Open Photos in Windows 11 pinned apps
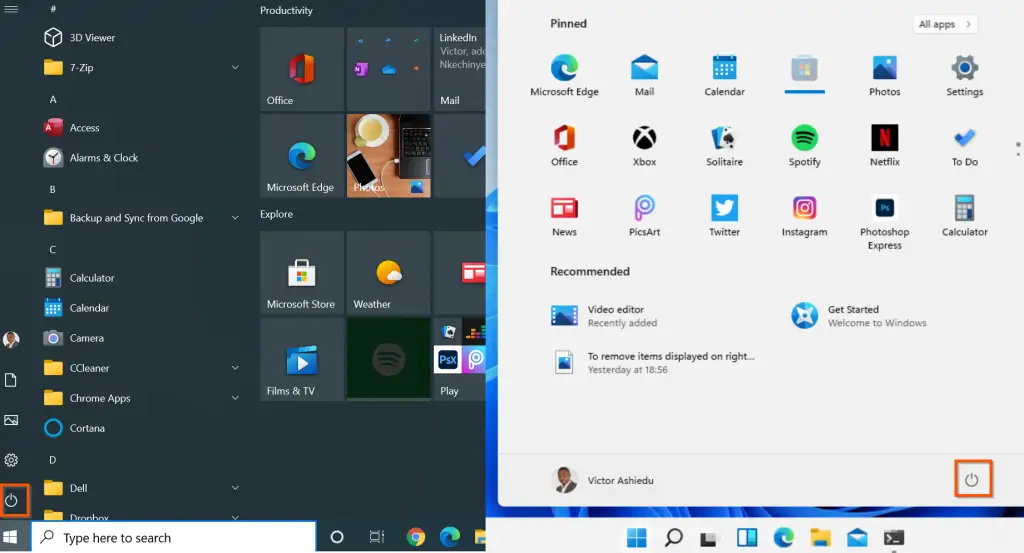The image size is (1024, 553). click(x=884, y=75)
